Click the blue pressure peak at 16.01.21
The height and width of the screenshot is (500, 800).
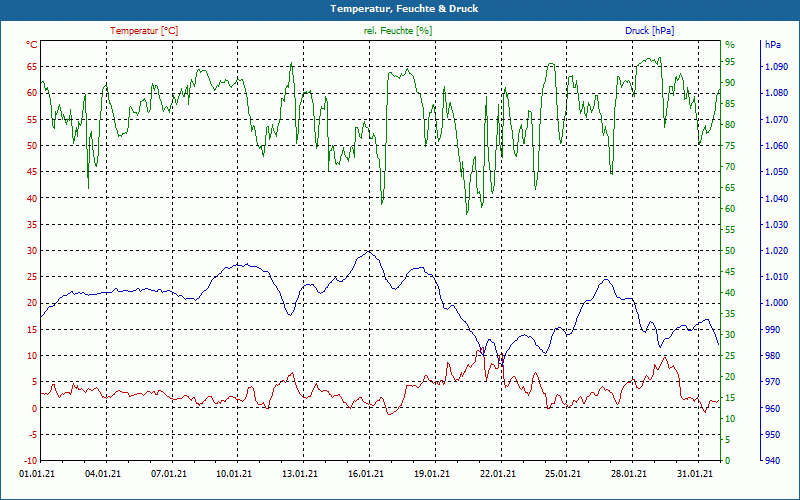[368, 251]
